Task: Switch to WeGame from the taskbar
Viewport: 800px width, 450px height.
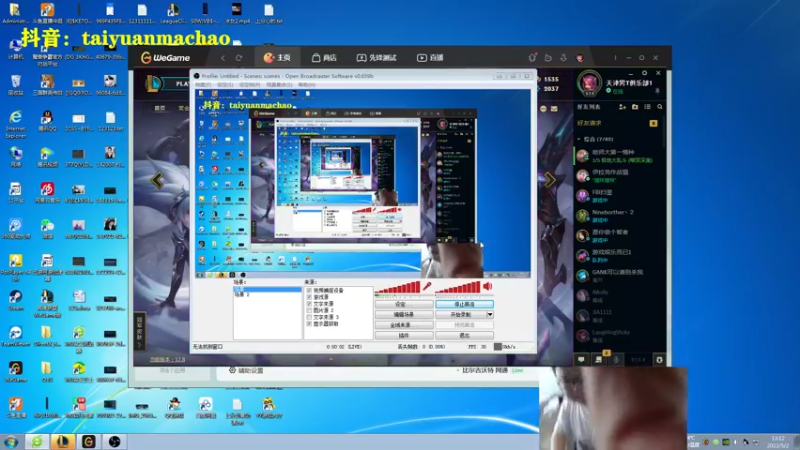Action: 88,441
